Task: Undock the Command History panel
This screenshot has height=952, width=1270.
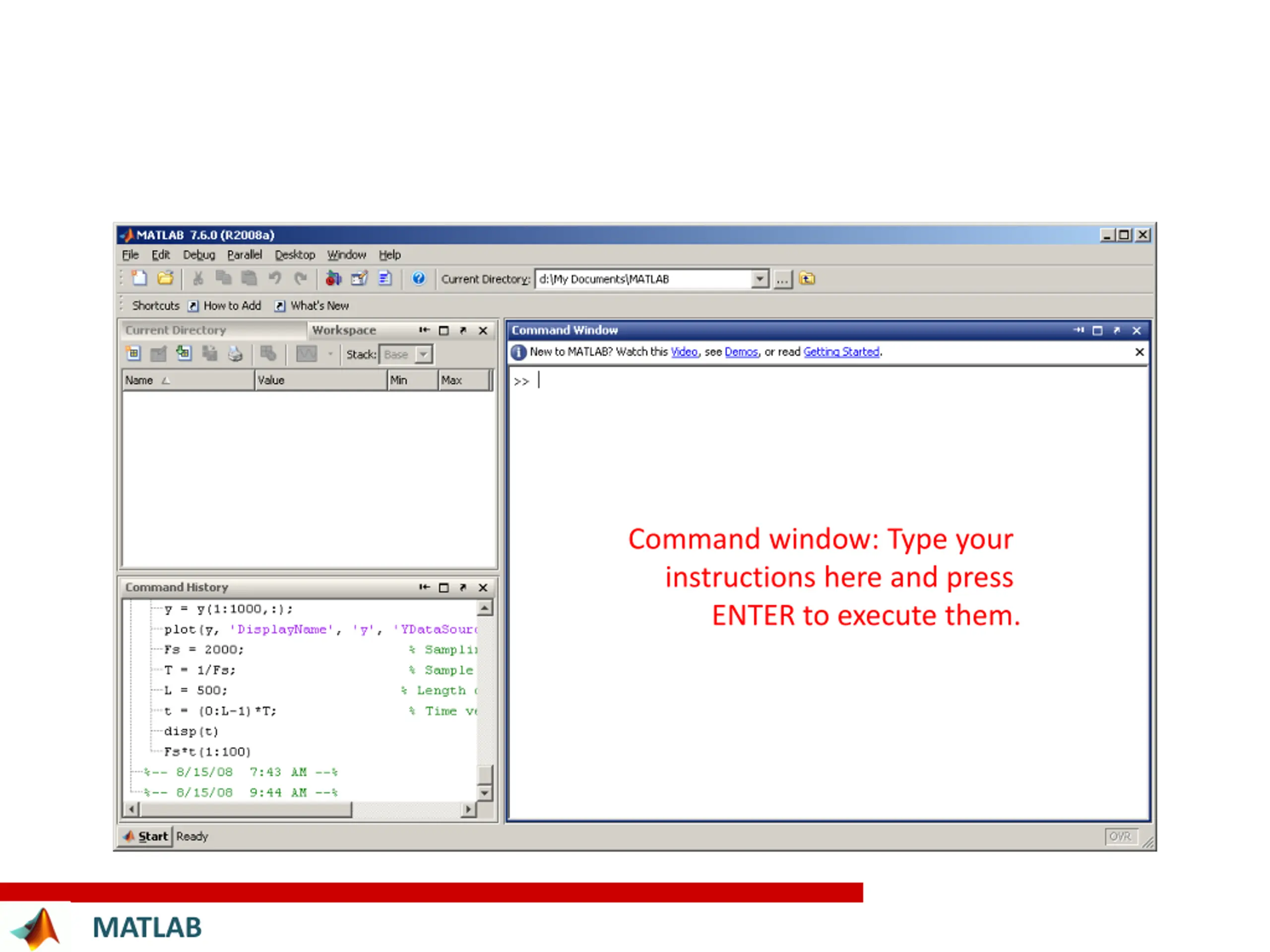Action: [x=463, y=588]
